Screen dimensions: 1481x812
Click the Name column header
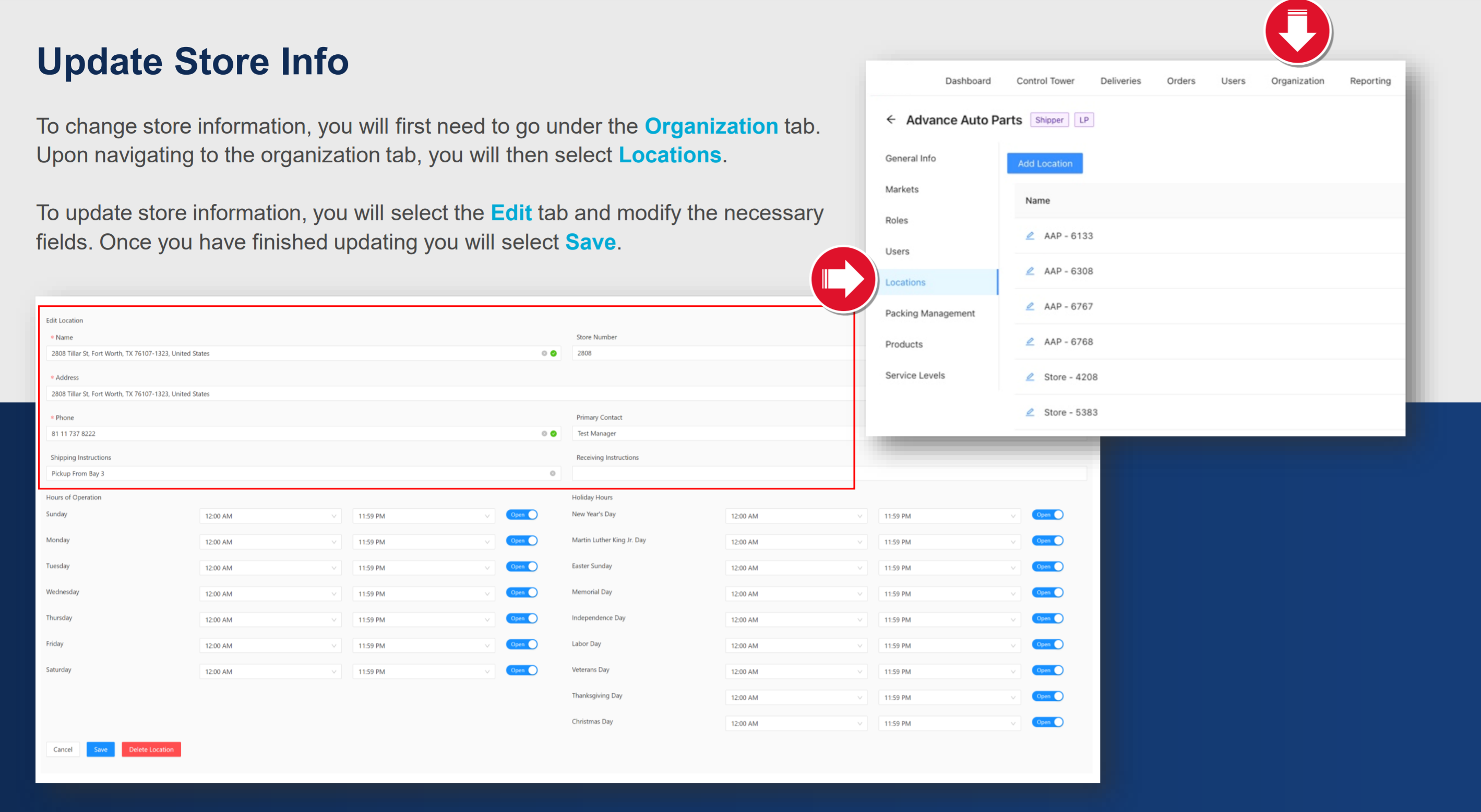click(x=1037, y=201)
